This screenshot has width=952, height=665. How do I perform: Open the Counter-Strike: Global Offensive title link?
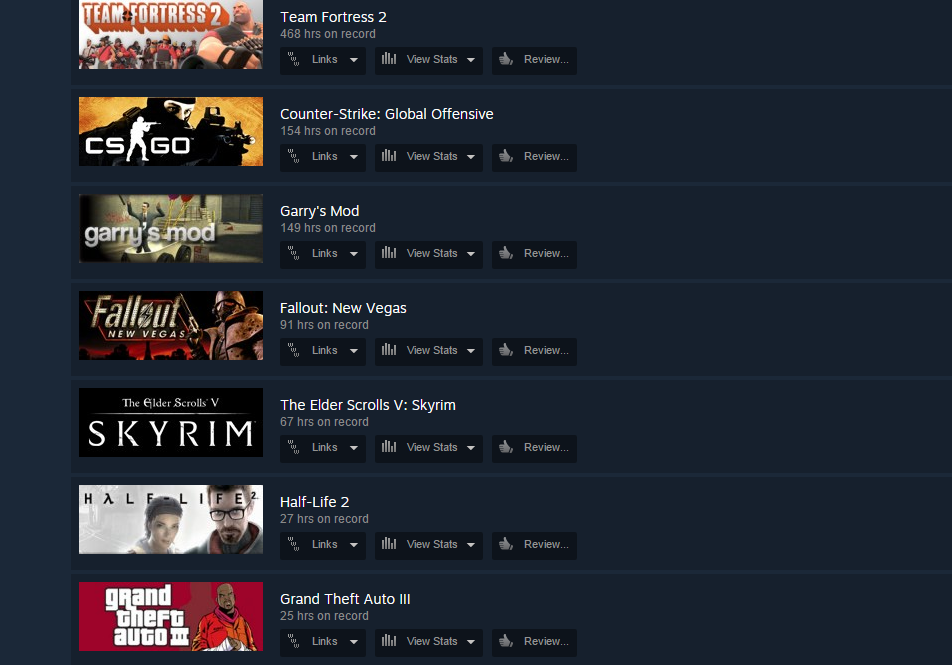pos(386,114)
